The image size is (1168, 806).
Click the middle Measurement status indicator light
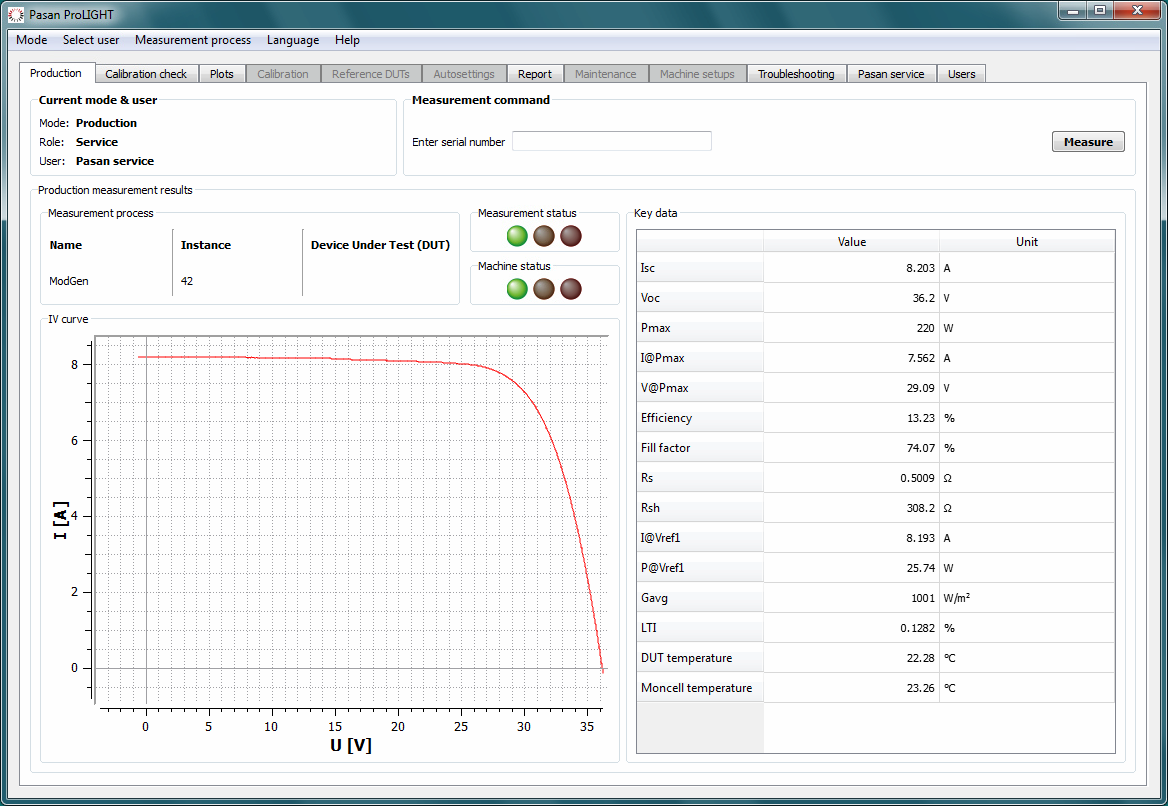(544, 236)
